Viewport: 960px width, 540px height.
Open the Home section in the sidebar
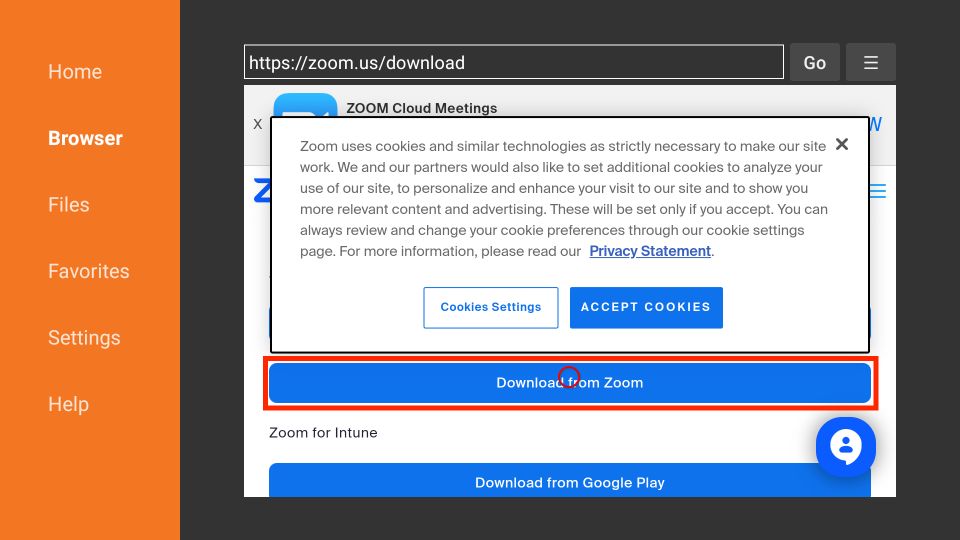point(75,72)
